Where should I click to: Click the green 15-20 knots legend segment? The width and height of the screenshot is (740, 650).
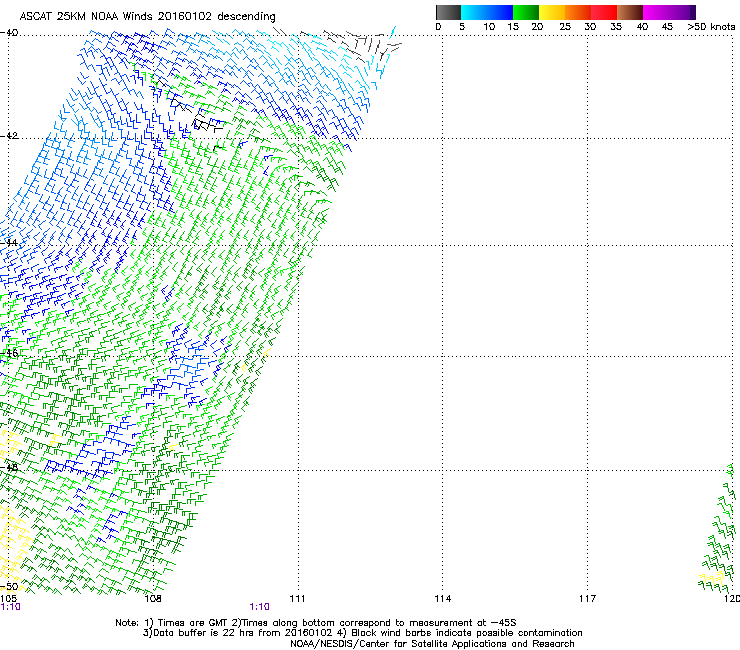click(x=526, y=12)
